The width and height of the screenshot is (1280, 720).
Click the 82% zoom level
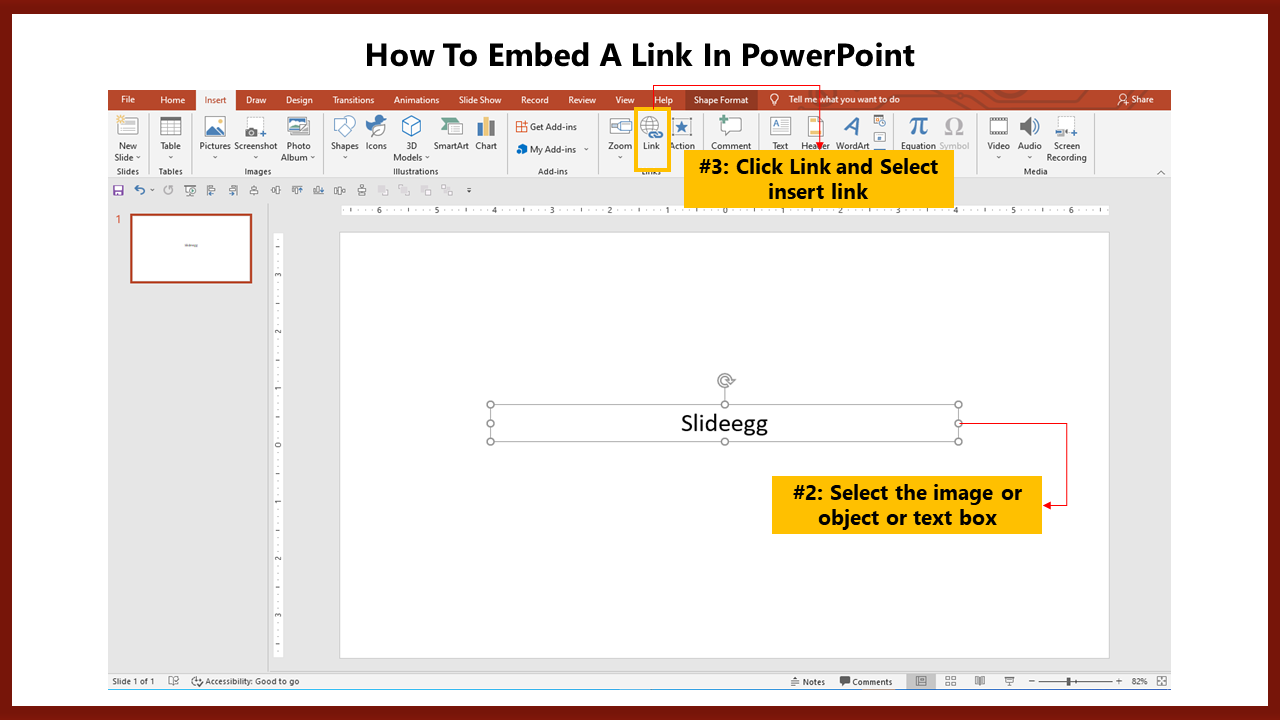click(1139, 682)
